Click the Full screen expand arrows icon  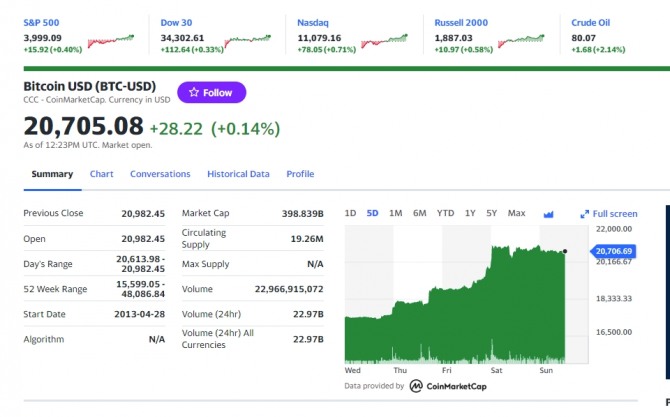[585, 214]
